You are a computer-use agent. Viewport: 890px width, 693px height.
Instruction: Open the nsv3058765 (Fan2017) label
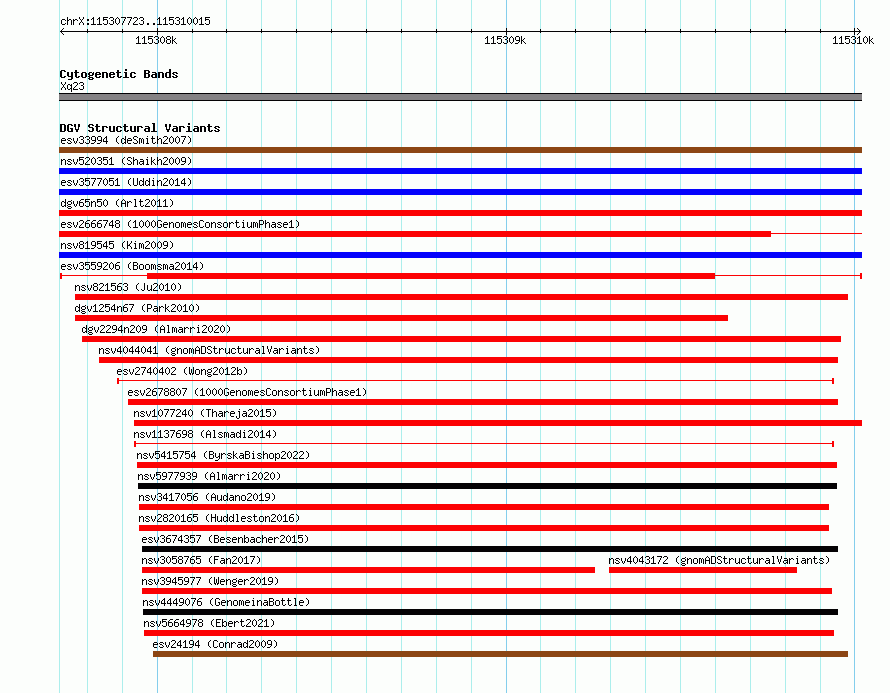point(201,560)
